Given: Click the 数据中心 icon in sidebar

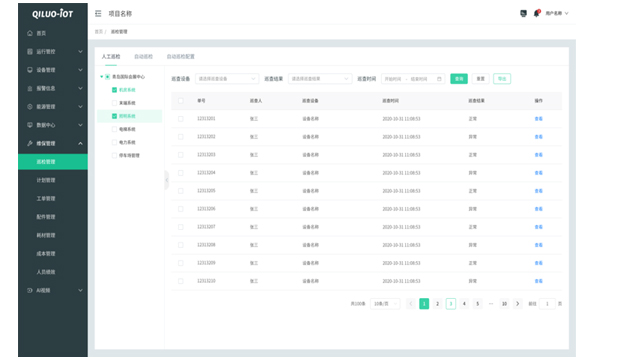Looking at the screenshot, I should pyautogui.click(x=30, y=125).
